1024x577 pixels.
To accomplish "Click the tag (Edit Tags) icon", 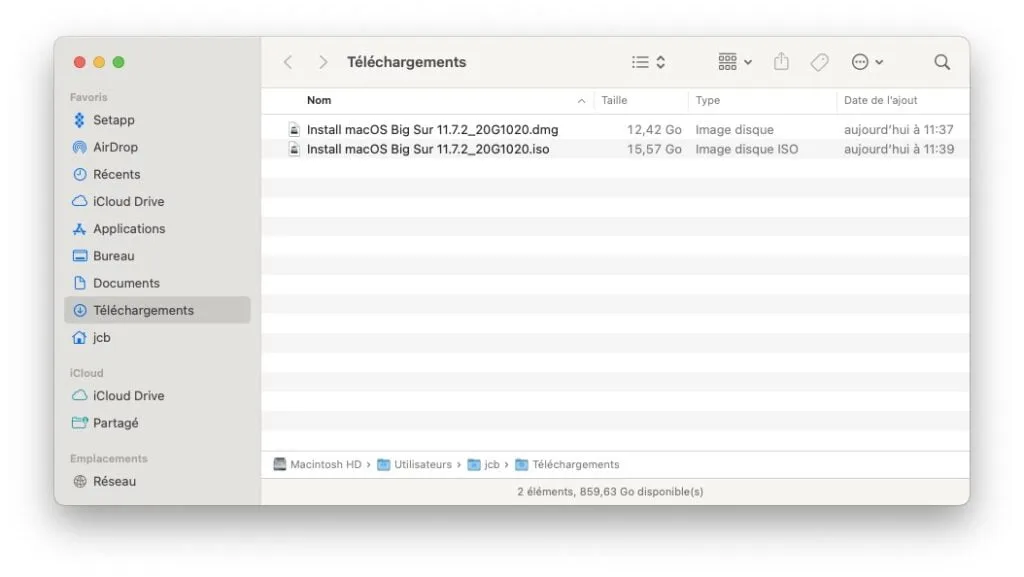I will point(820,62).
